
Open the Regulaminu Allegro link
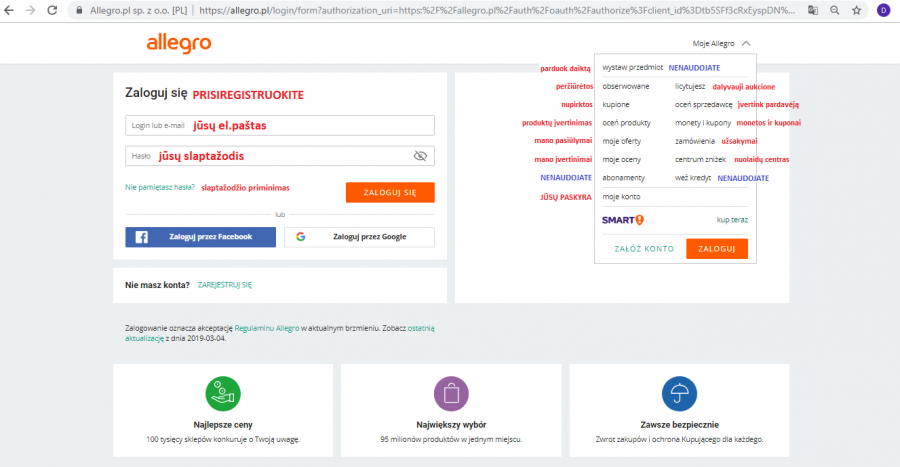[267, 328]
